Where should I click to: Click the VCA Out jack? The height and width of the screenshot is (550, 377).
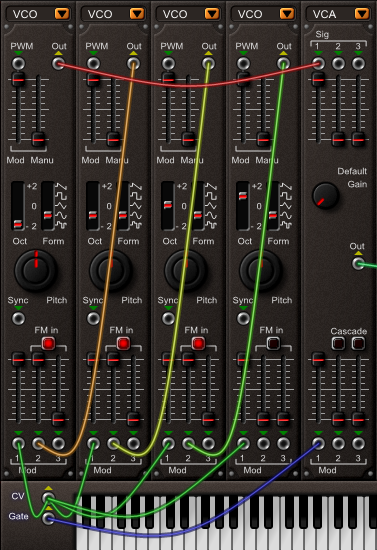point(358,264)
